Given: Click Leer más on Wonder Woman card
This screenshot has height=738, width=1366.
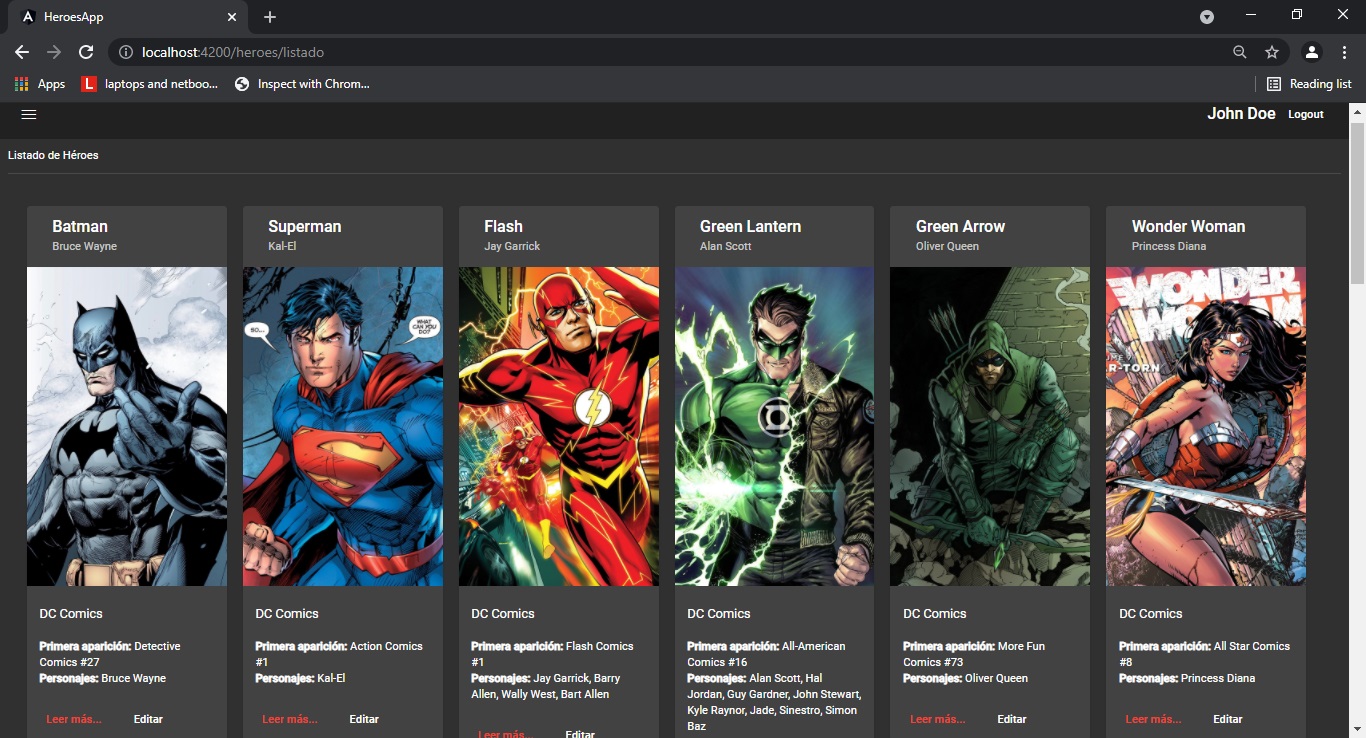Looking at the screenshot, I should pos(1153,719).
